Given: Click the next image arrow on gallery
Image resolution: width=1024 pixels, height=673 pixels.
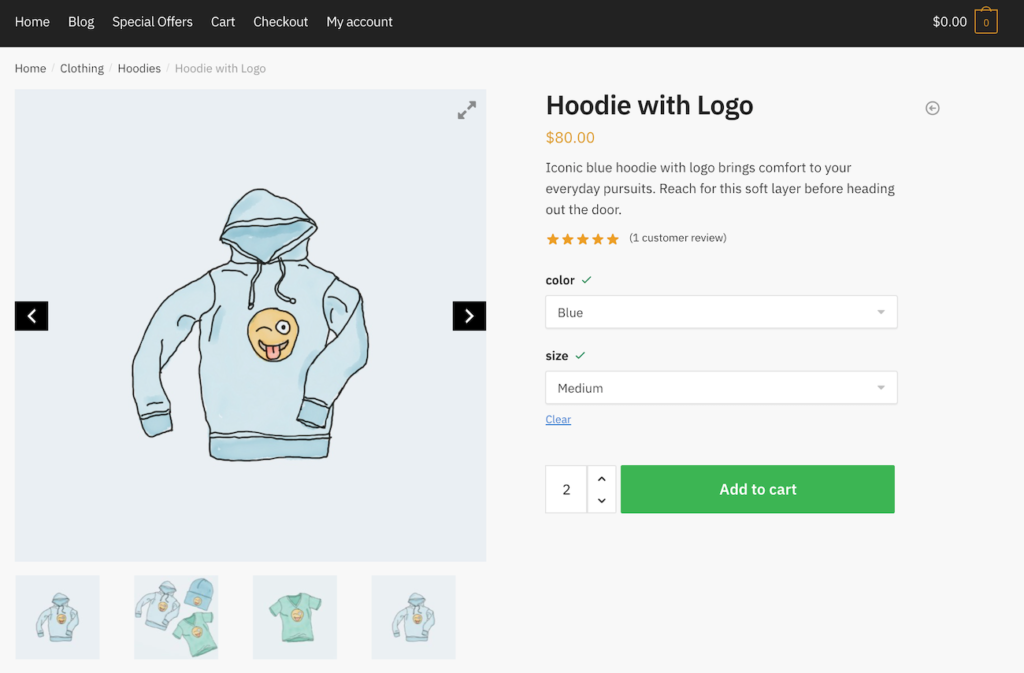Looking at the screenshot, I should pyautogui.click(x=469, y=316).
